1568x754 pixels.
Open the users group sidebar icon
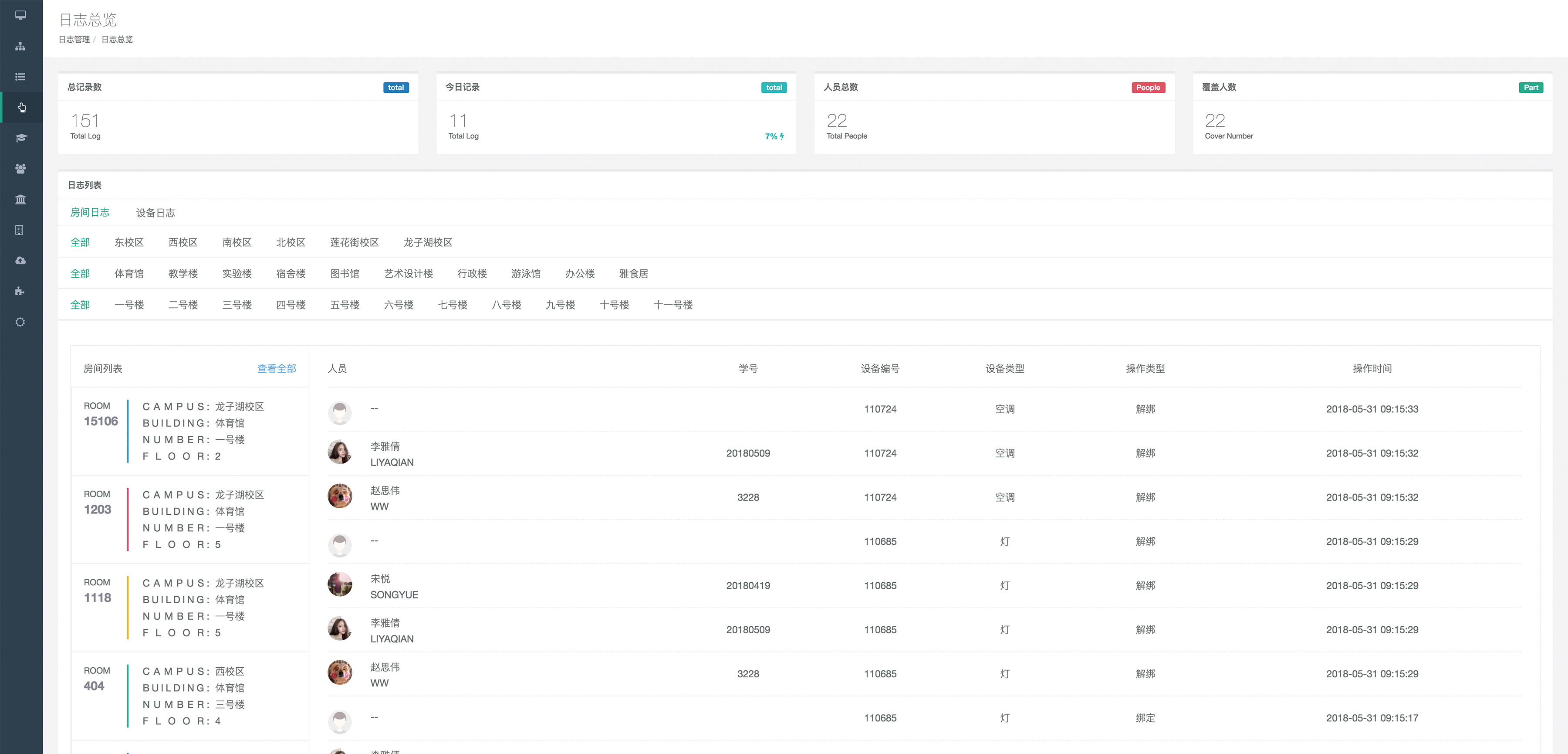tap(21, 169)
